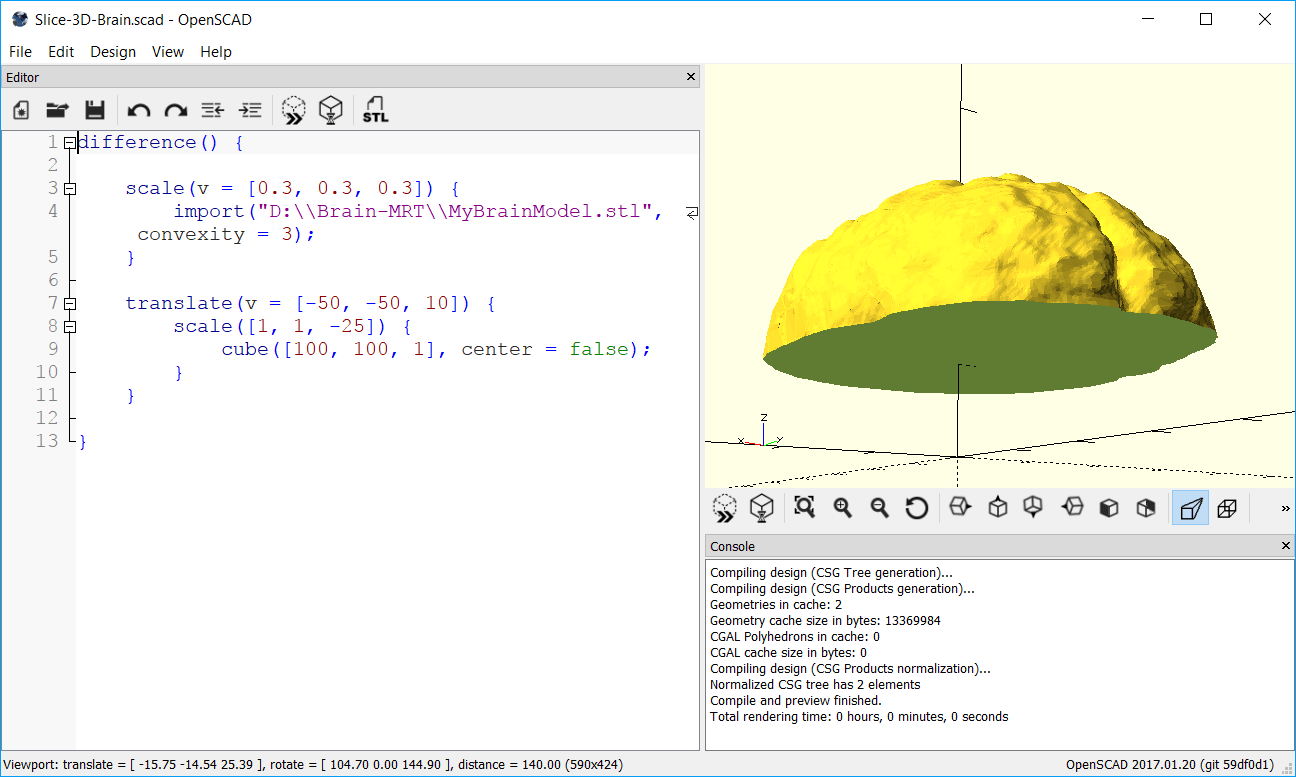The width and height of the screenshot is (1296, 777).
Task: Export the model as STL
Action: click(376, 110)
